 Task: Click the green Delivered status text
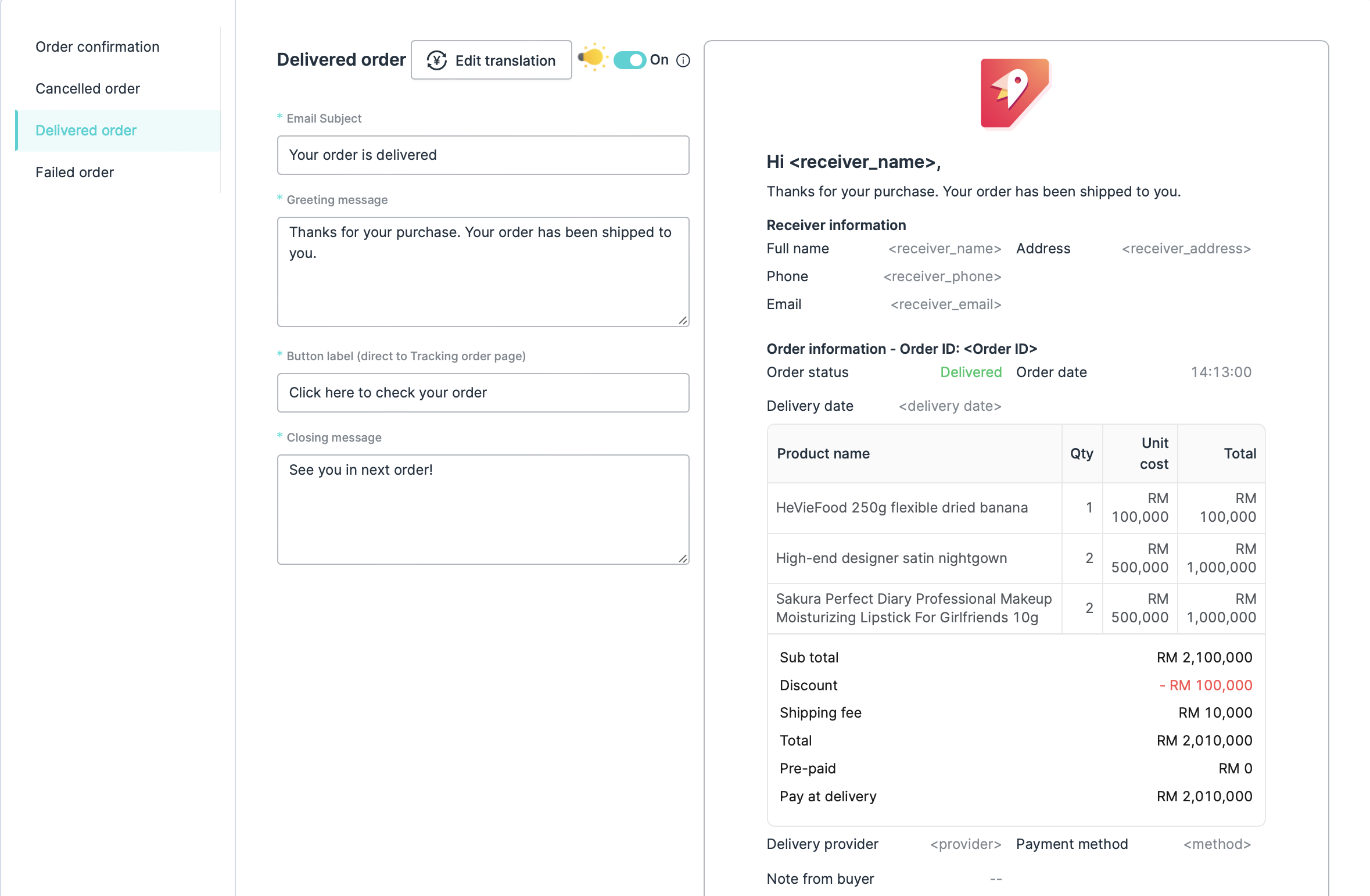970,372
